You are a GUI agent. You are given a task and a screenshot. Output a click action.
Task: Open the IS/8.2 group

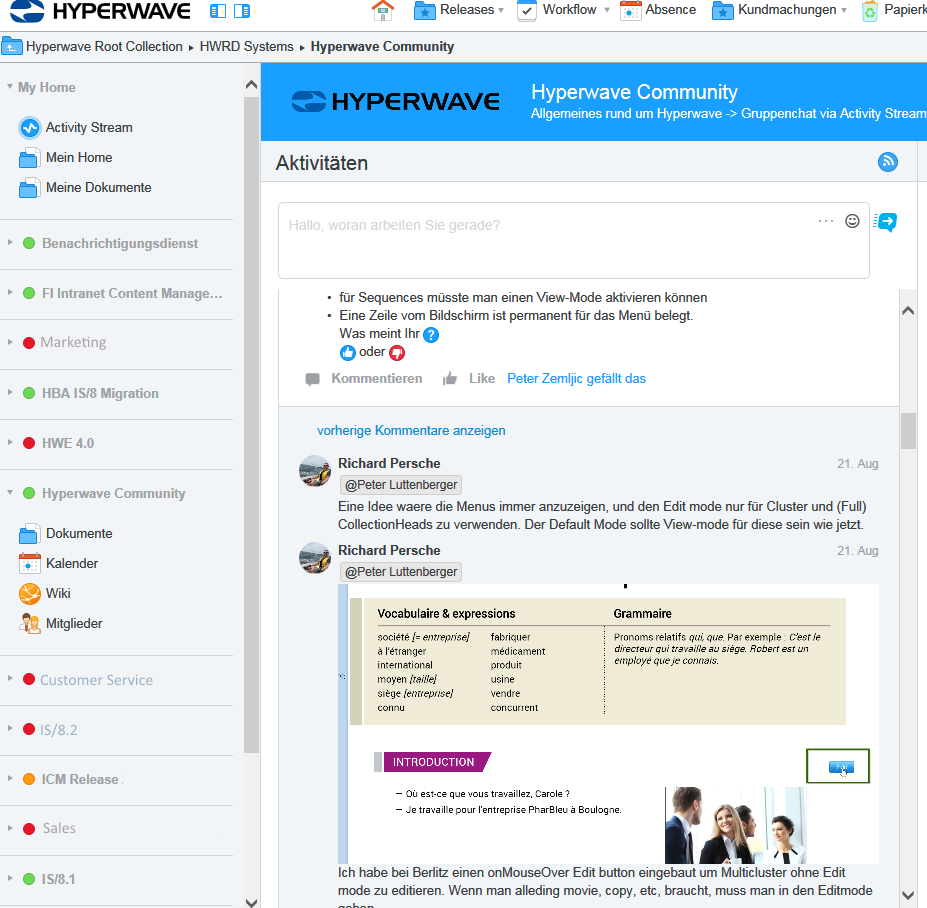[x=59, y=729]
